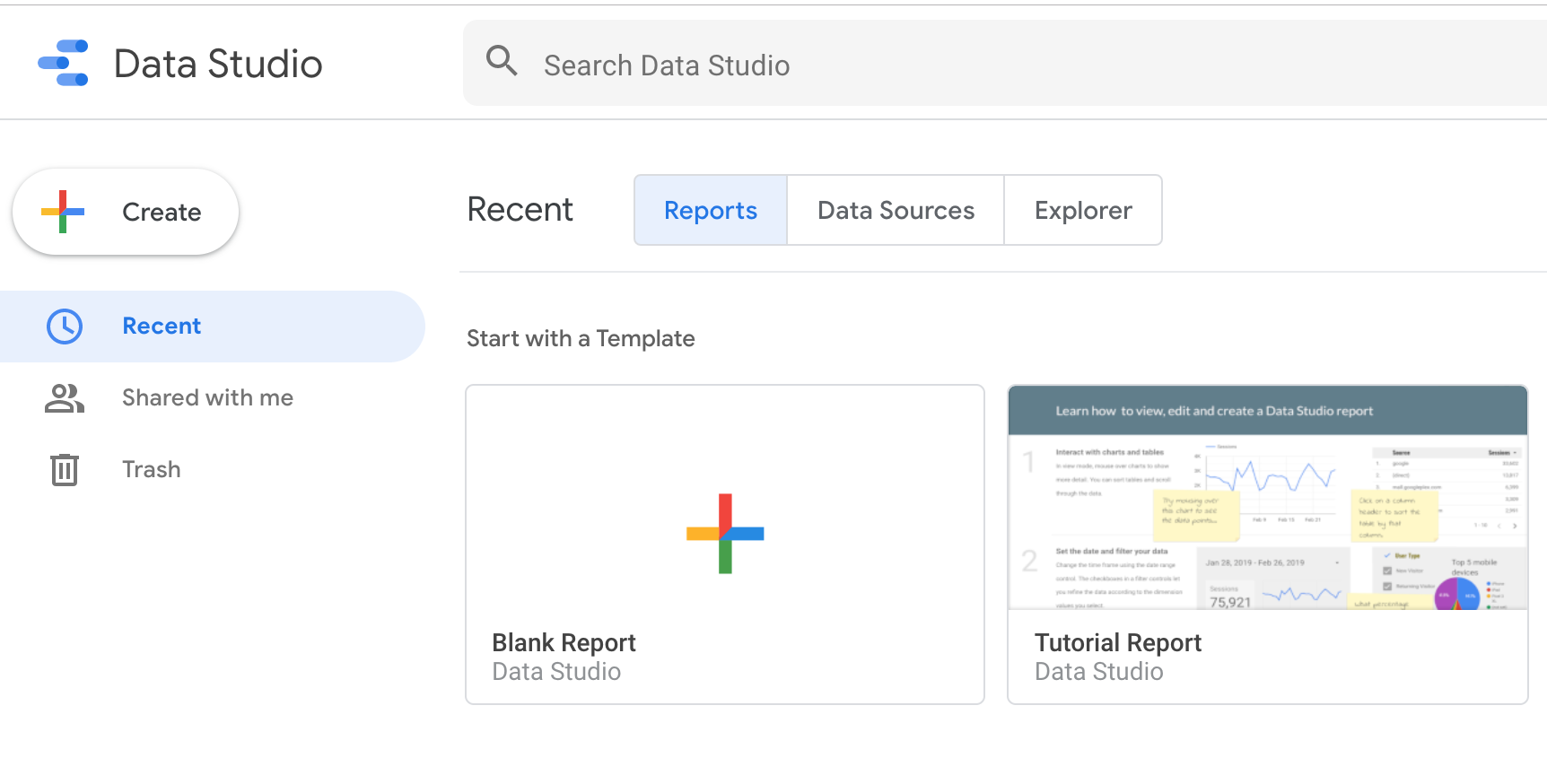Click the Blank Report title
The image size is (1547, 784).
point(564,643)
